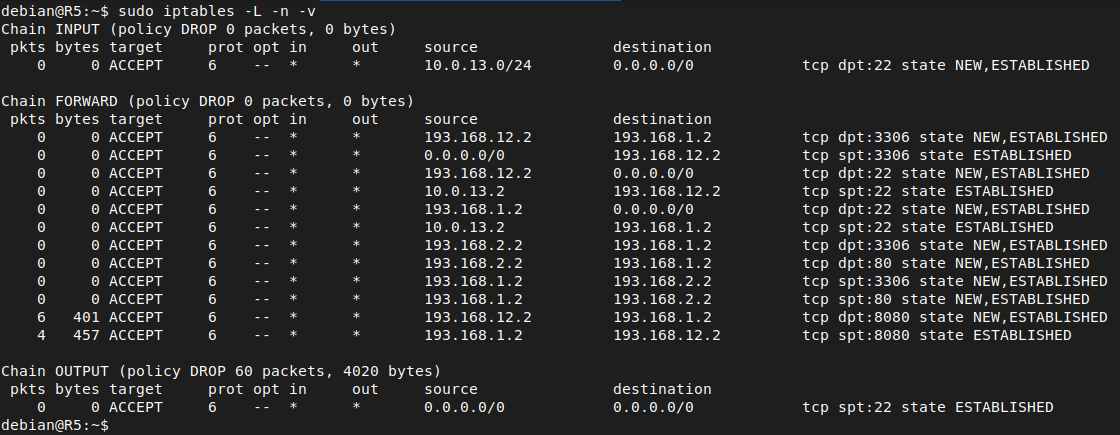Screen dimensions: 1120x435
Task: Click destination 193.168.12.2 of the spt:8080 rule
Action: click(x=666, y=335)
